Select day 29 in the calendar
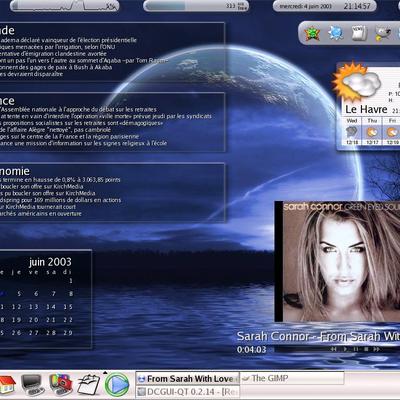The width and height of the screenshot is (400, 400). click(x=68, y=333)
